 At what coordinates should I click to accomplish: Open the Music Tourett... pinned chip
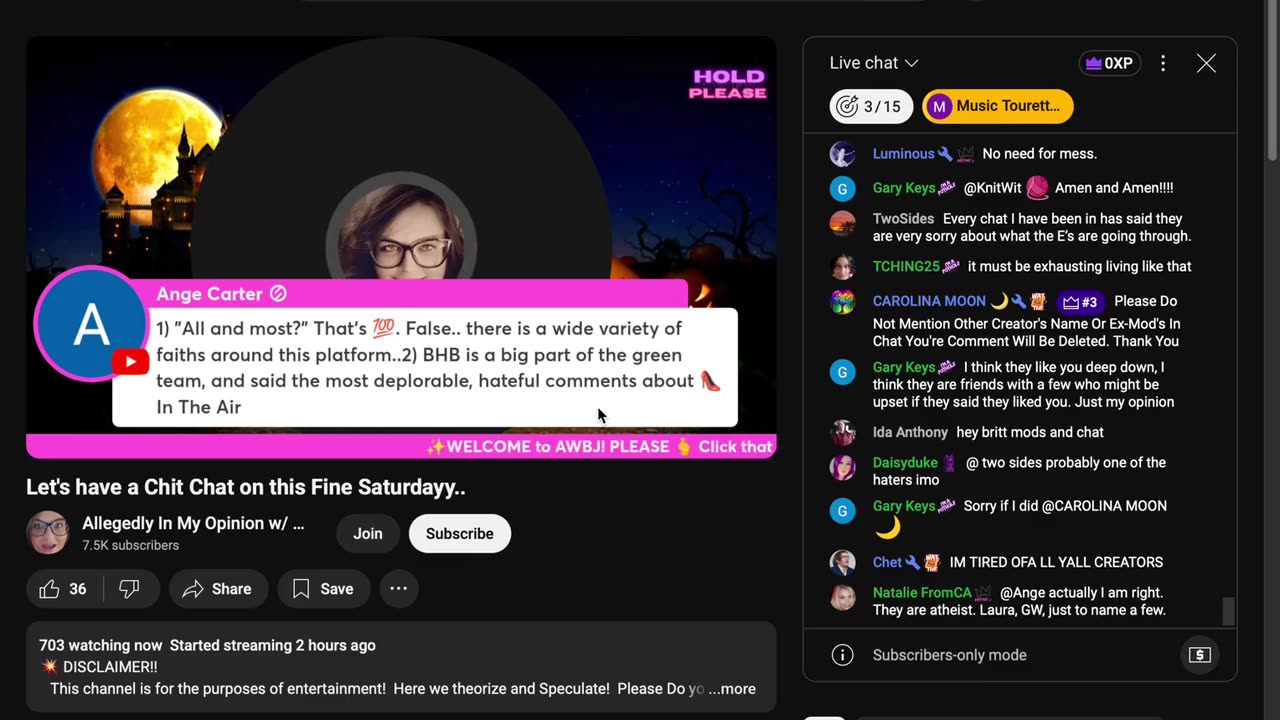[x=998, y=106]
